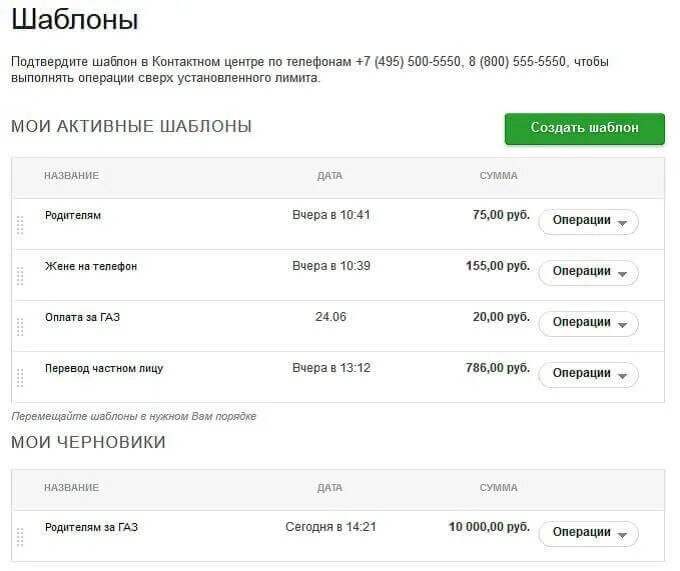680x571 pixels.
Task: Expand Операции menu for Жене на телефон
Action: (588, 273)
